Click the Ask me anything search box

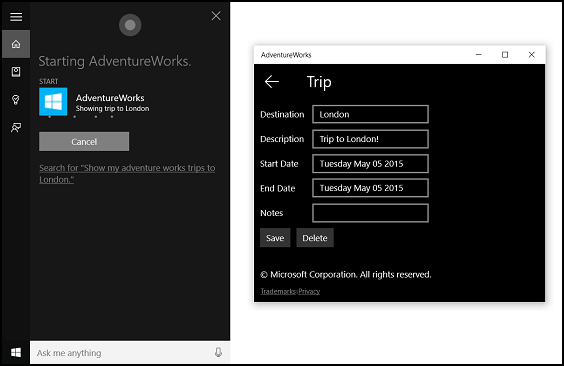click(x=130, y=353)
